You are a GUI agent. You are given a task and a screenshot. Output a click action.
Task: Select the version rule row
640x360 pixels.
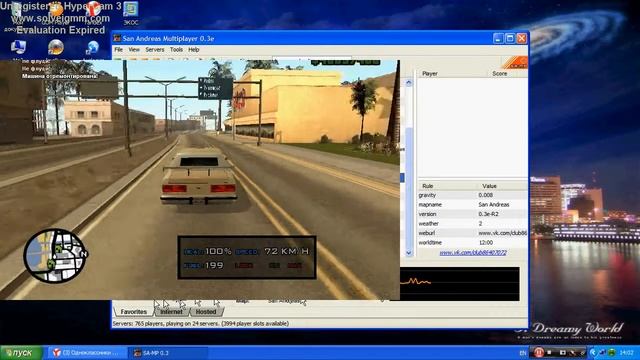click(x=473, y=214)
